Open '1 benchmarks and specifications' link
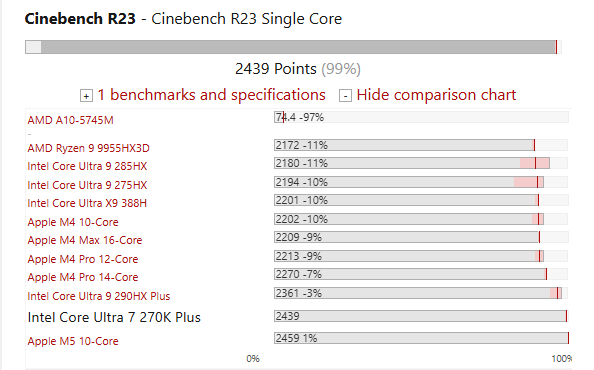 click(x=211, y=95)
